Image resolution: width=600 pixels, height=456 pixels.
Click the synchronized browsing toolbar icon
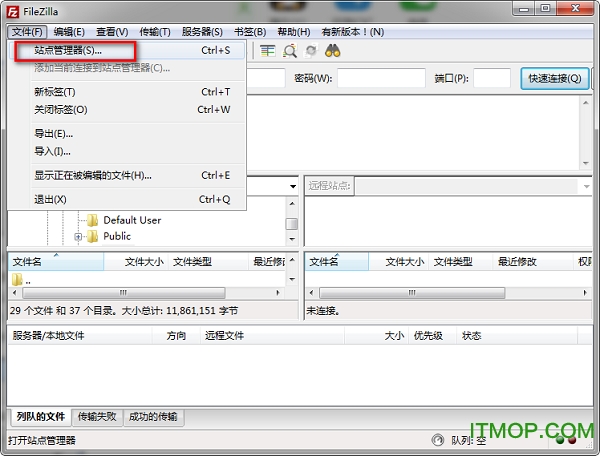(311, 51)
